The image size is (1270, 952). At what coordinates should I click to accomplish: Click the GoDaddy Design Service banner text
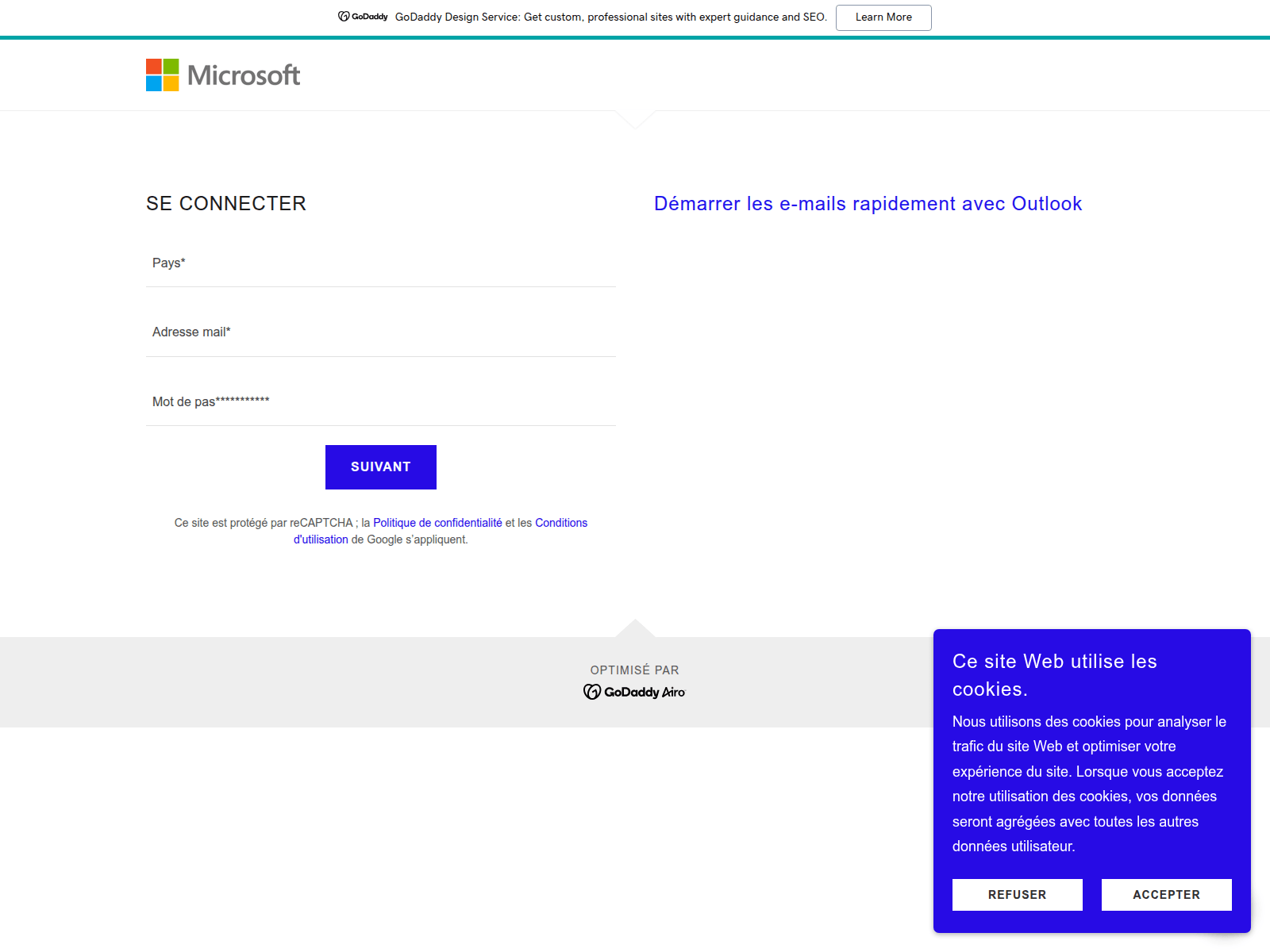(611, 17)
